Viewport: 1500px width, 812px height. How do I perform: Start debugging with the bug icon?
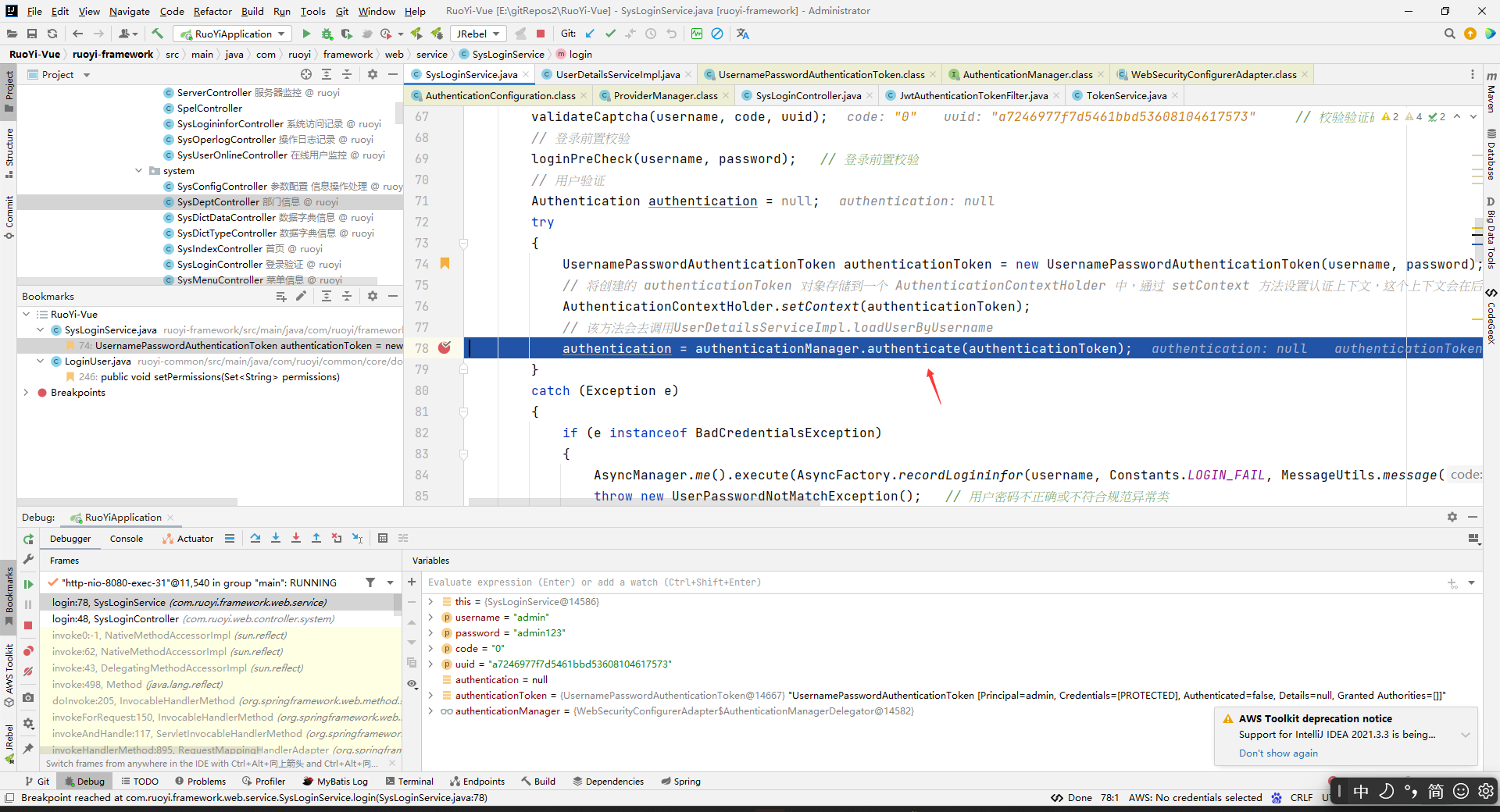[x=327, y=34]
